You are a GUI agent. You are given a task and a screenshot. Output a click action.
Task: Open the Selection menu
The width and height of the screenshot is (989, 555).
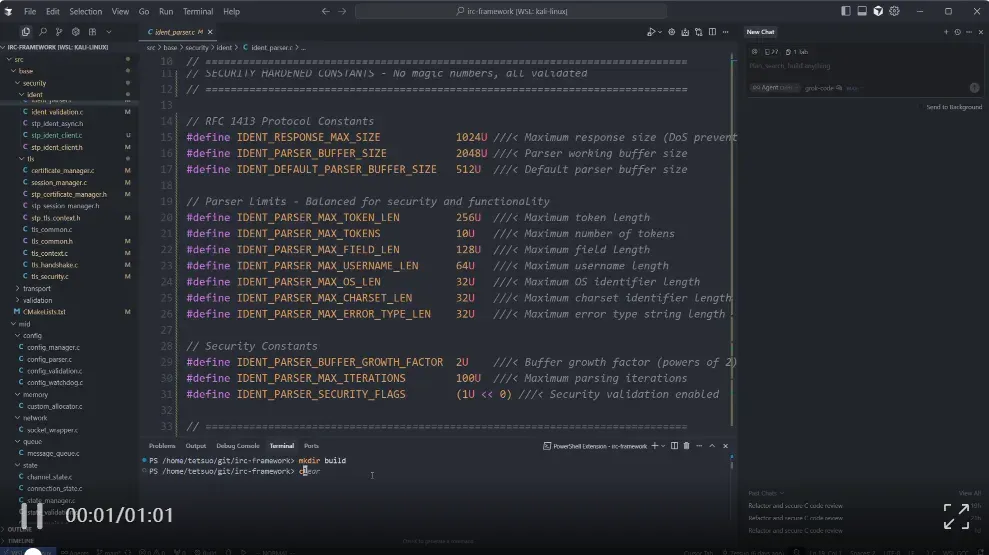click(x=85, y=11)
